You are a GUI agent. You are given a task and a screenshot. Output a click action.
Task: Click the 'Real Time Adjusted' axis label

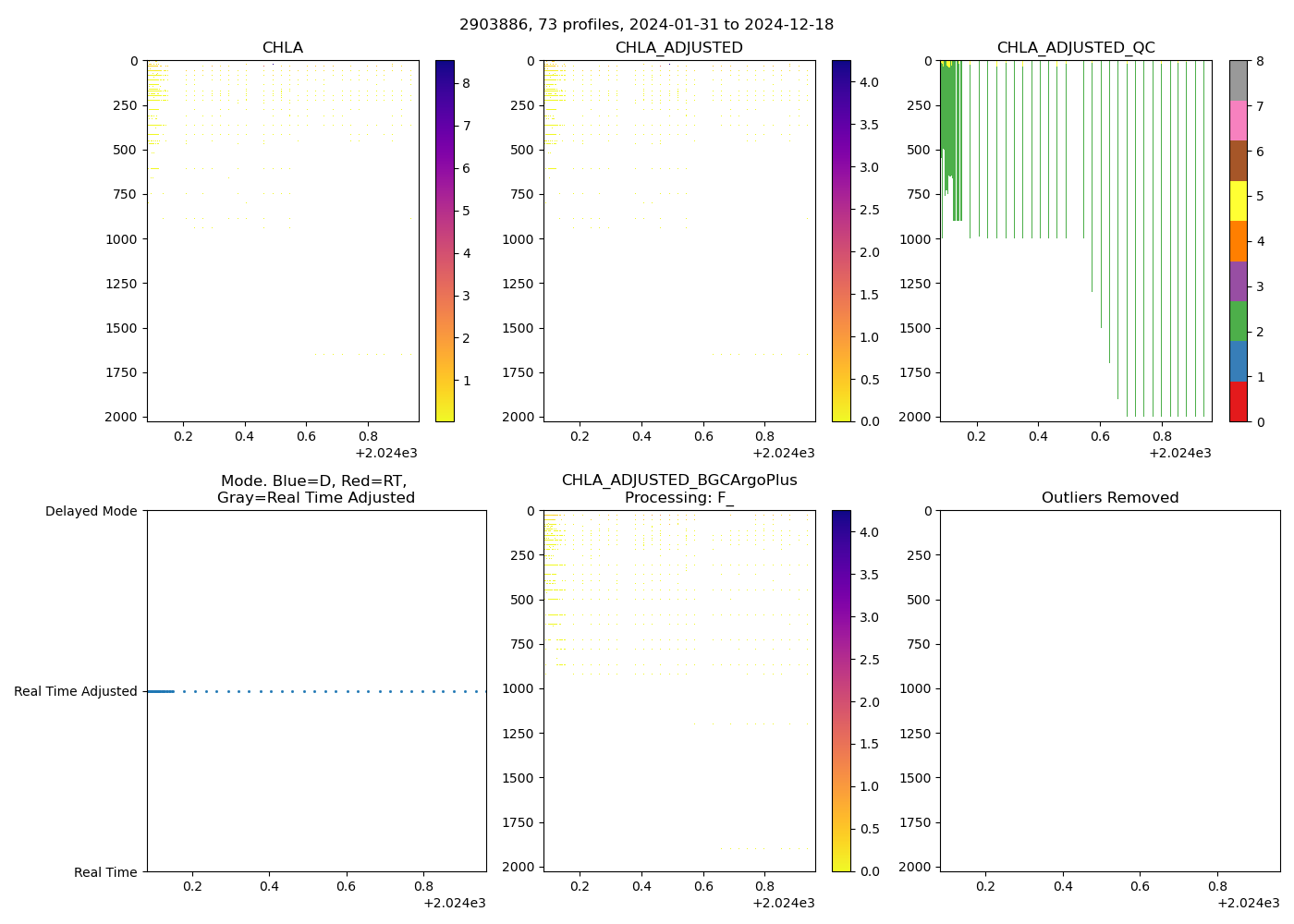point(75,691)
